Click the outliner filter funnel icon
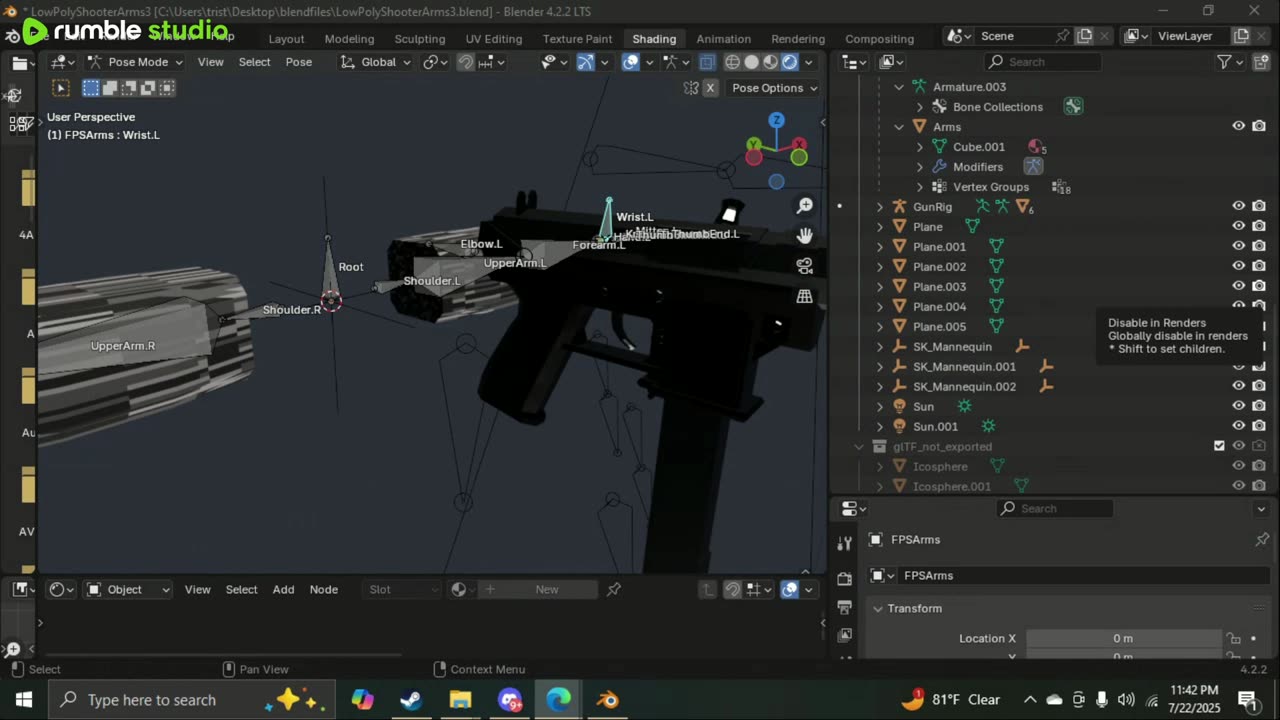The image size is (1280, 720). (1224, 62)
